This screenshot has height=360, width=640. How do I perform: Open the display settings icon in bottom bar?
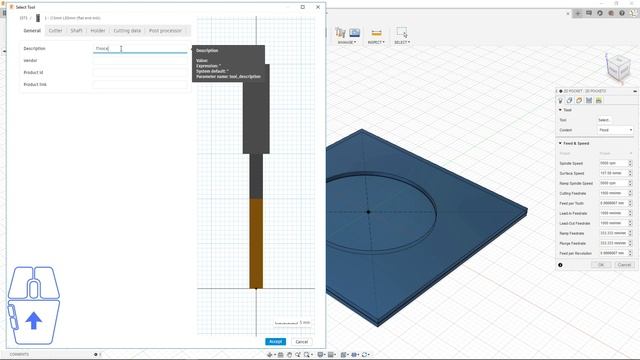(321, 355)
